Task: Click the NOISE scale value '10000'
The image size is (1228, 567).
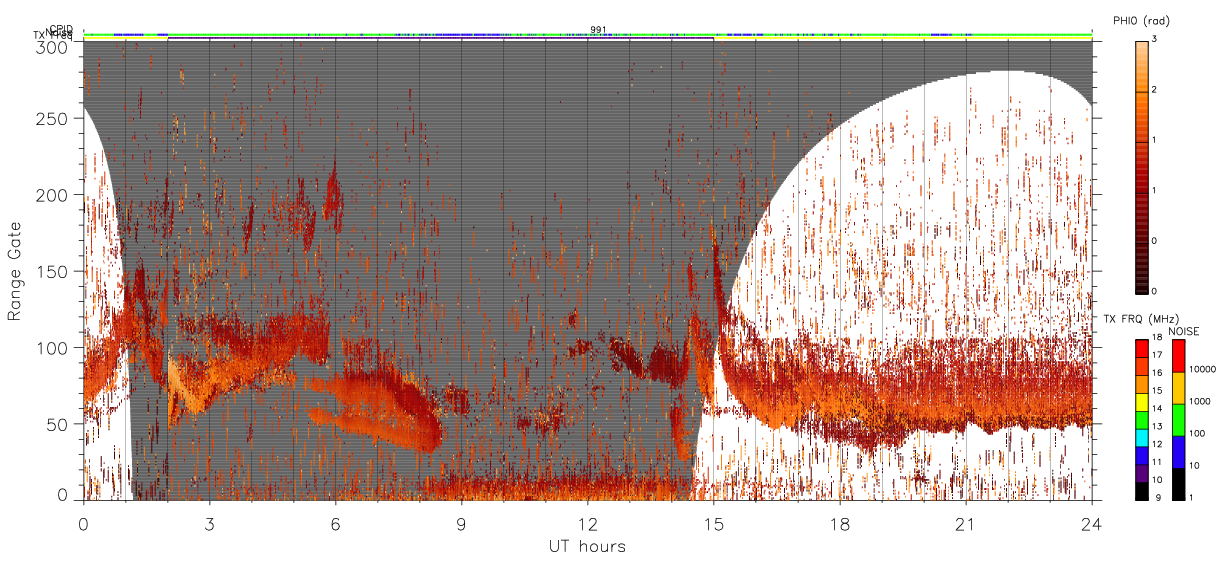Action: 1204,369
